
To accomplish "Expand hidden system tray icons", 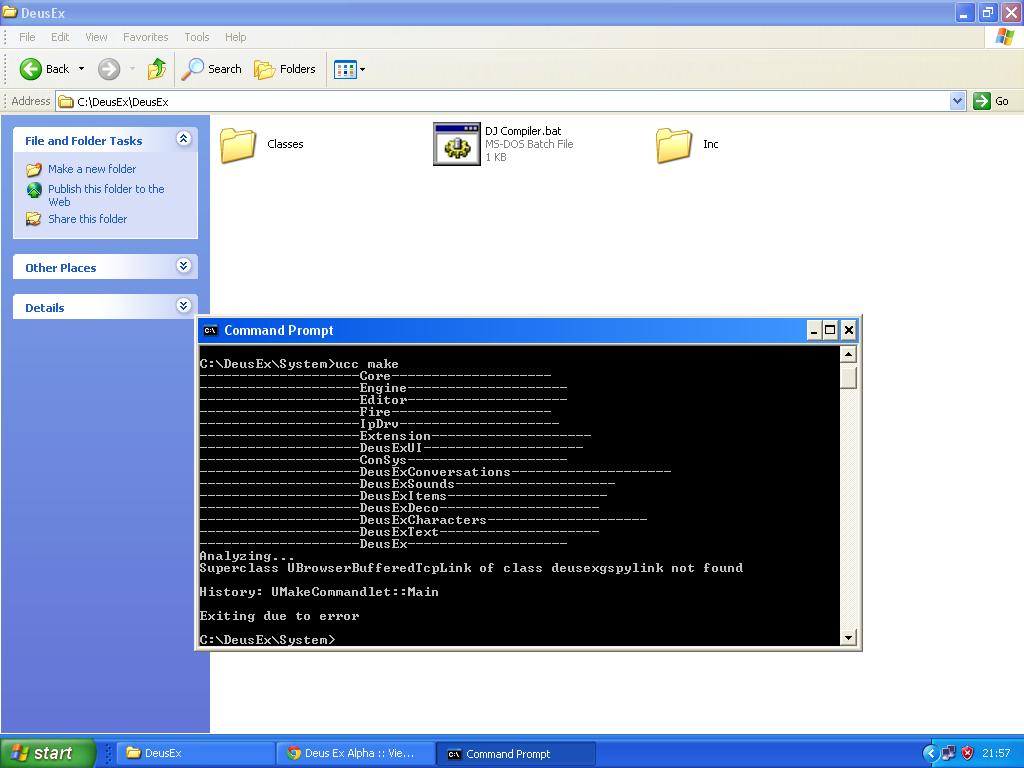I will (x=931, y=753).
